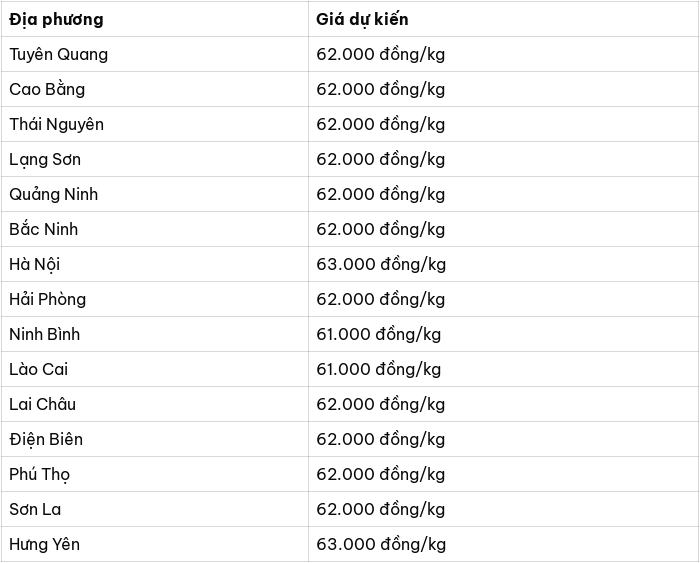Click Ninh Bình's 61.000 đồng/kg price
The image size is (700, 563).
tap(379, 334)
